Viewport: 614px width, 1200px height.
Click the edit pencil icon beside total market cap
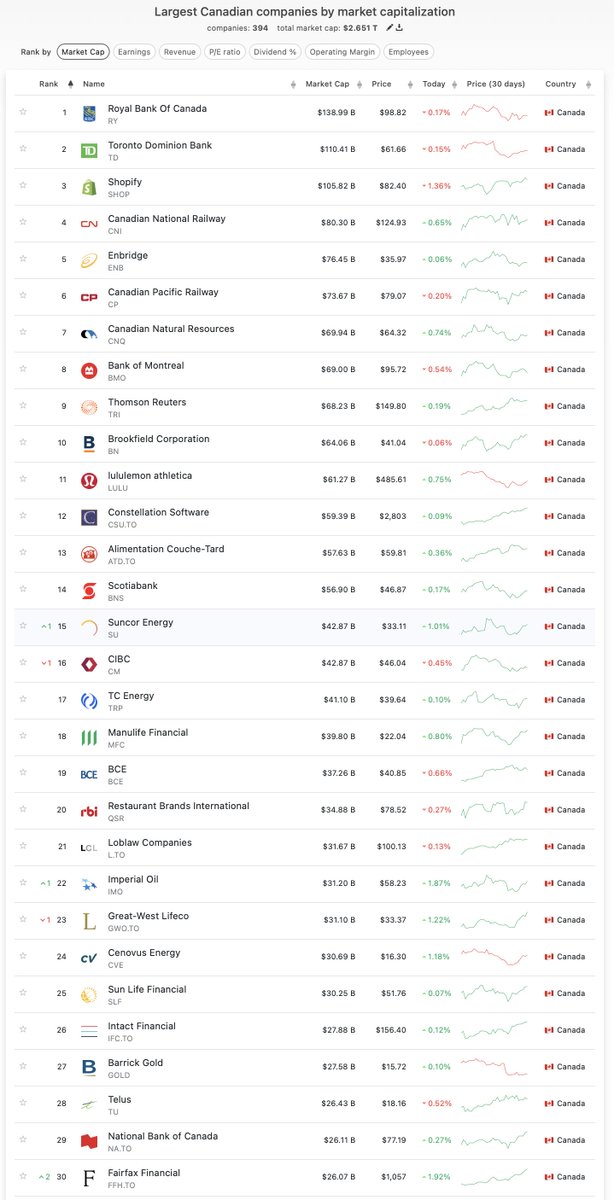pyautogui.click(x=389, y=28)
